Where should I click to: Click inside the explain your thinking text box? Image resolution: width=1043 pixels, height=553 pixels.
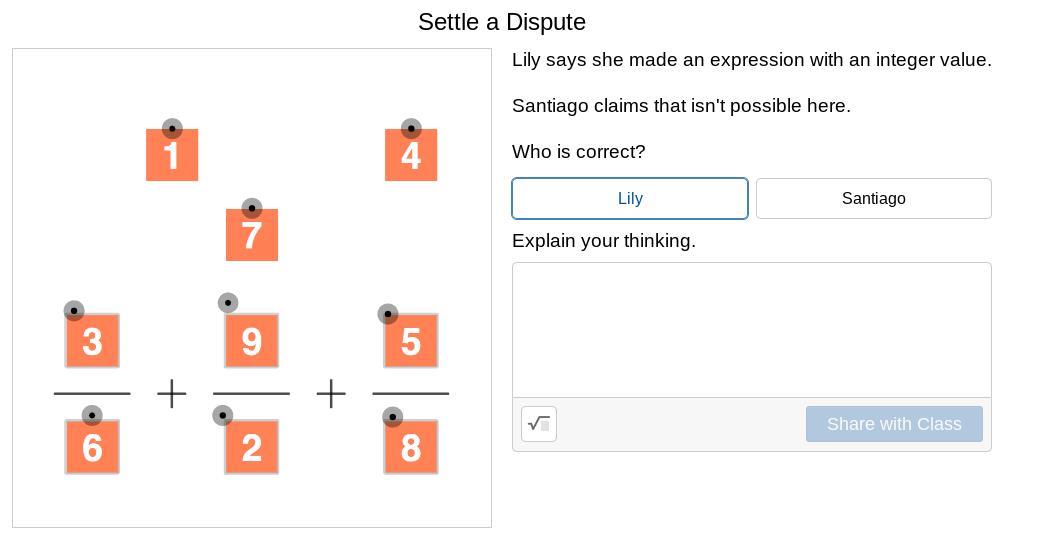coord(752,330)
